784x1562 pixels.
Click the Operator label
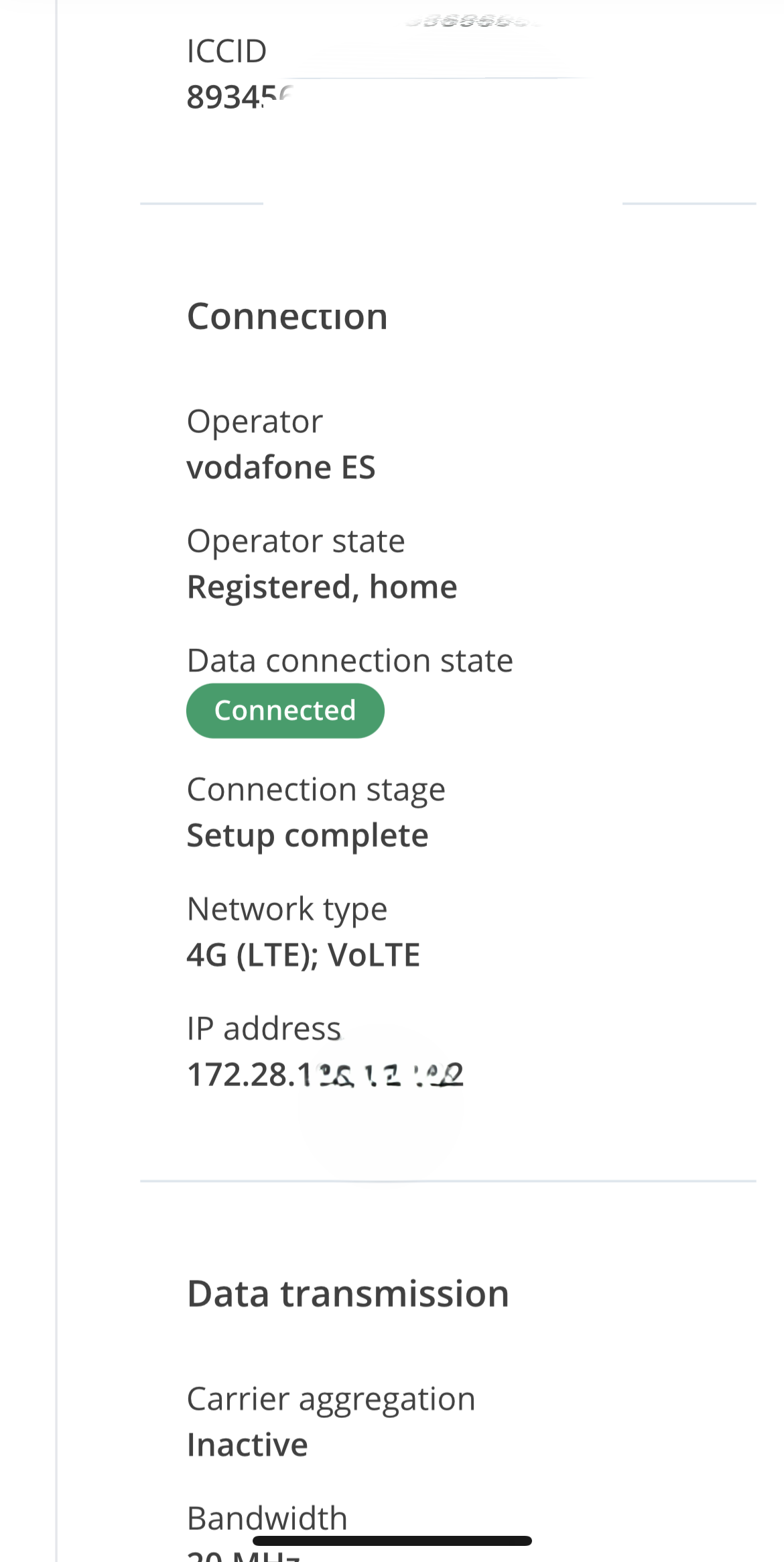[255, 422]
